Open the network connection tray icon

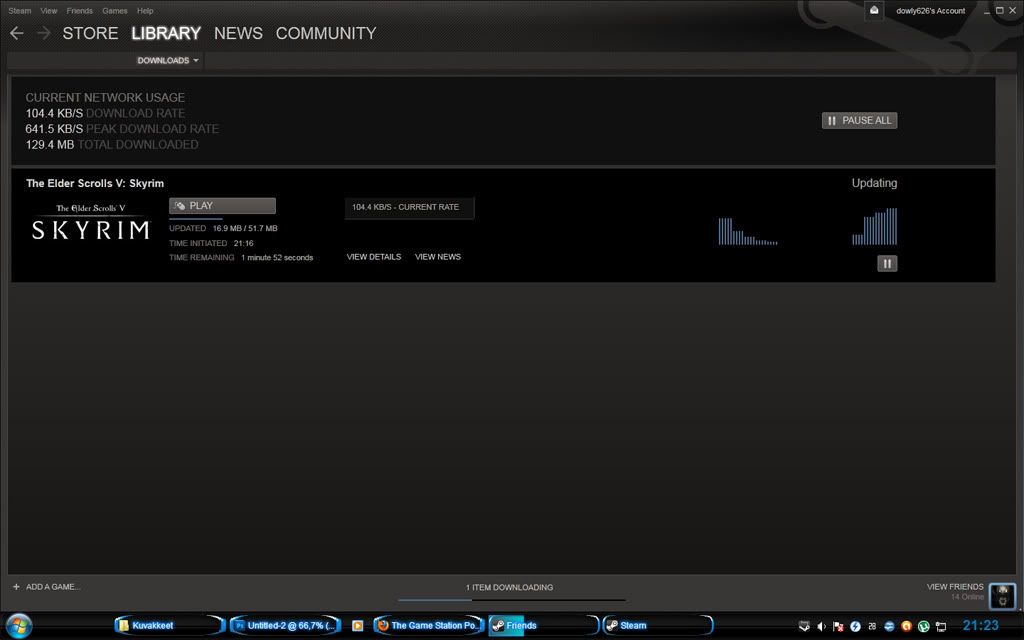click(940, 626)
